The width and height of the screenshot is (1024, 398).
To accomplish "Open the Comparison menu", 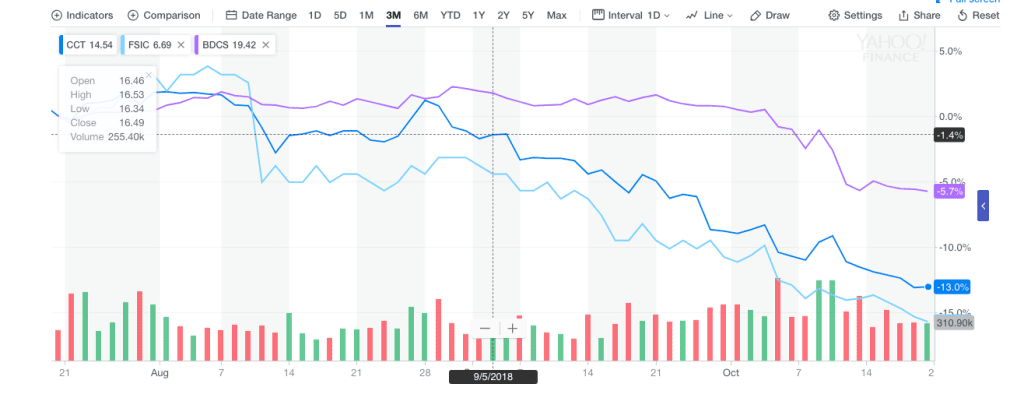I will click(x=164, y=15).
